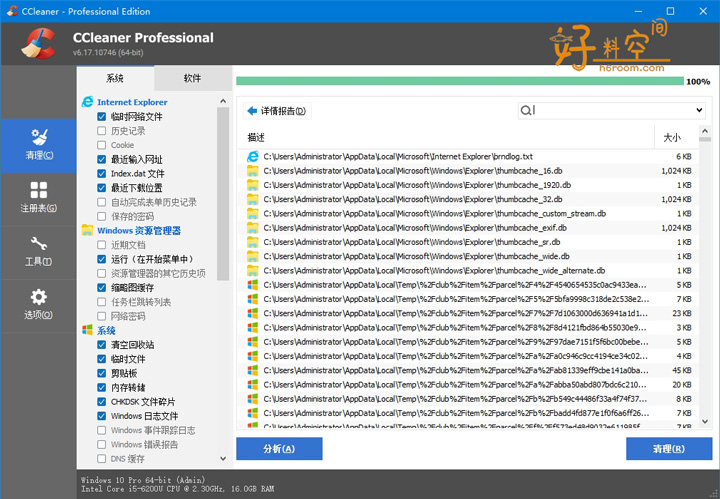Toggle the 清空回收站 checkbox
720x499 pixels.
click(x=101, y=345)
